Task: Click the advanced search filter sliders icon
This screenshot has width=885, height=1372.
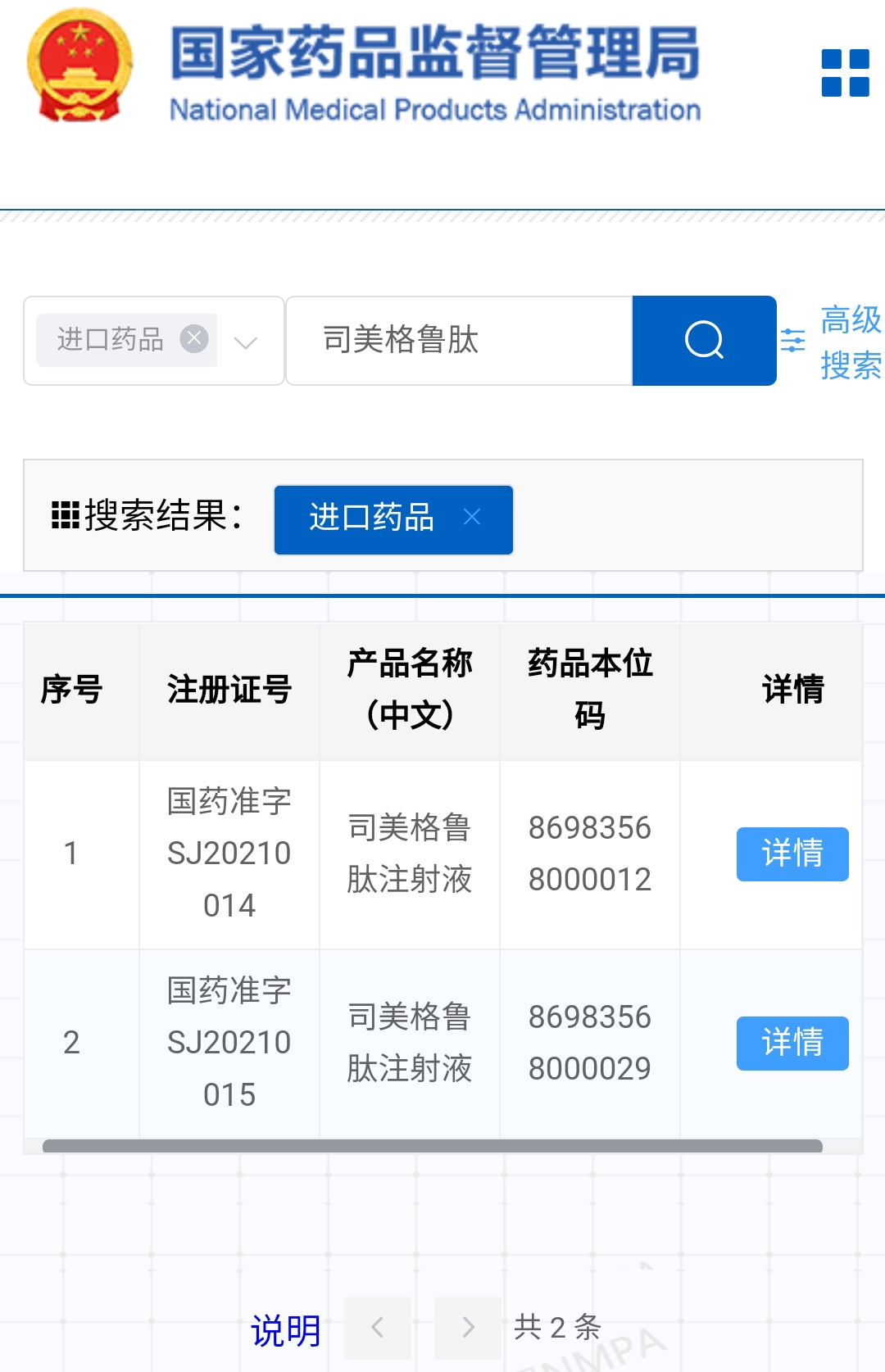Action: coord(792,340)
